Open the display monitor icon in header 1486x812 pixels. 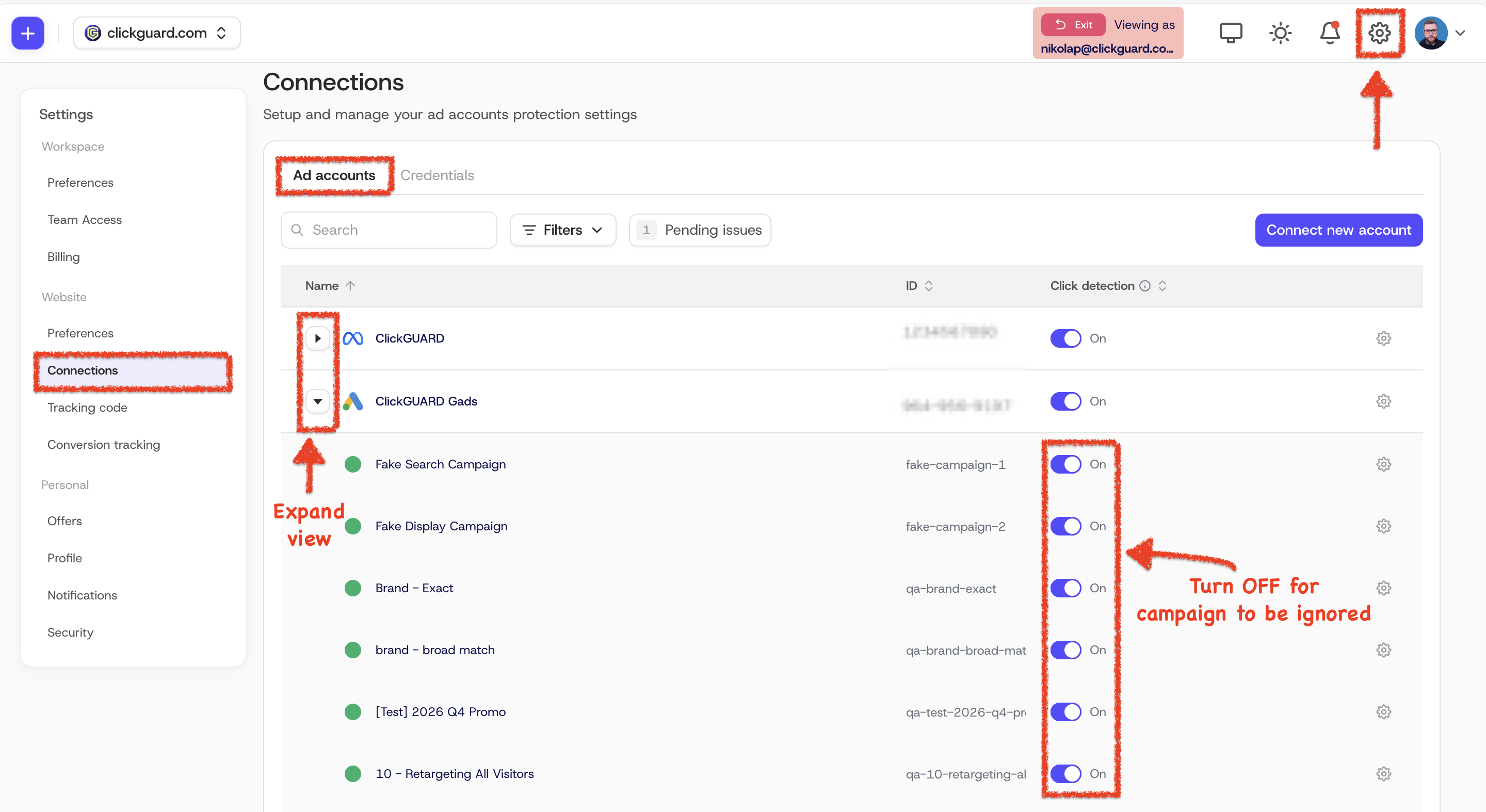[x=1231, y=33]
